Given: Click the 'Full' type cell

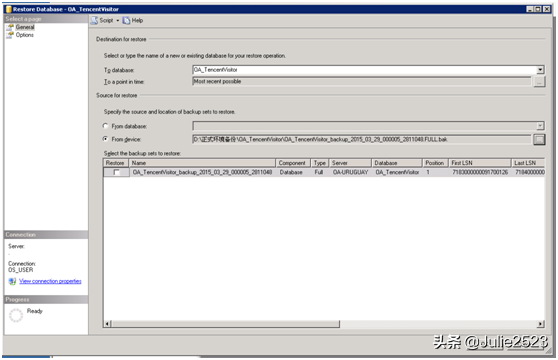Looking at the screenshot, I should tap(319, 173).
